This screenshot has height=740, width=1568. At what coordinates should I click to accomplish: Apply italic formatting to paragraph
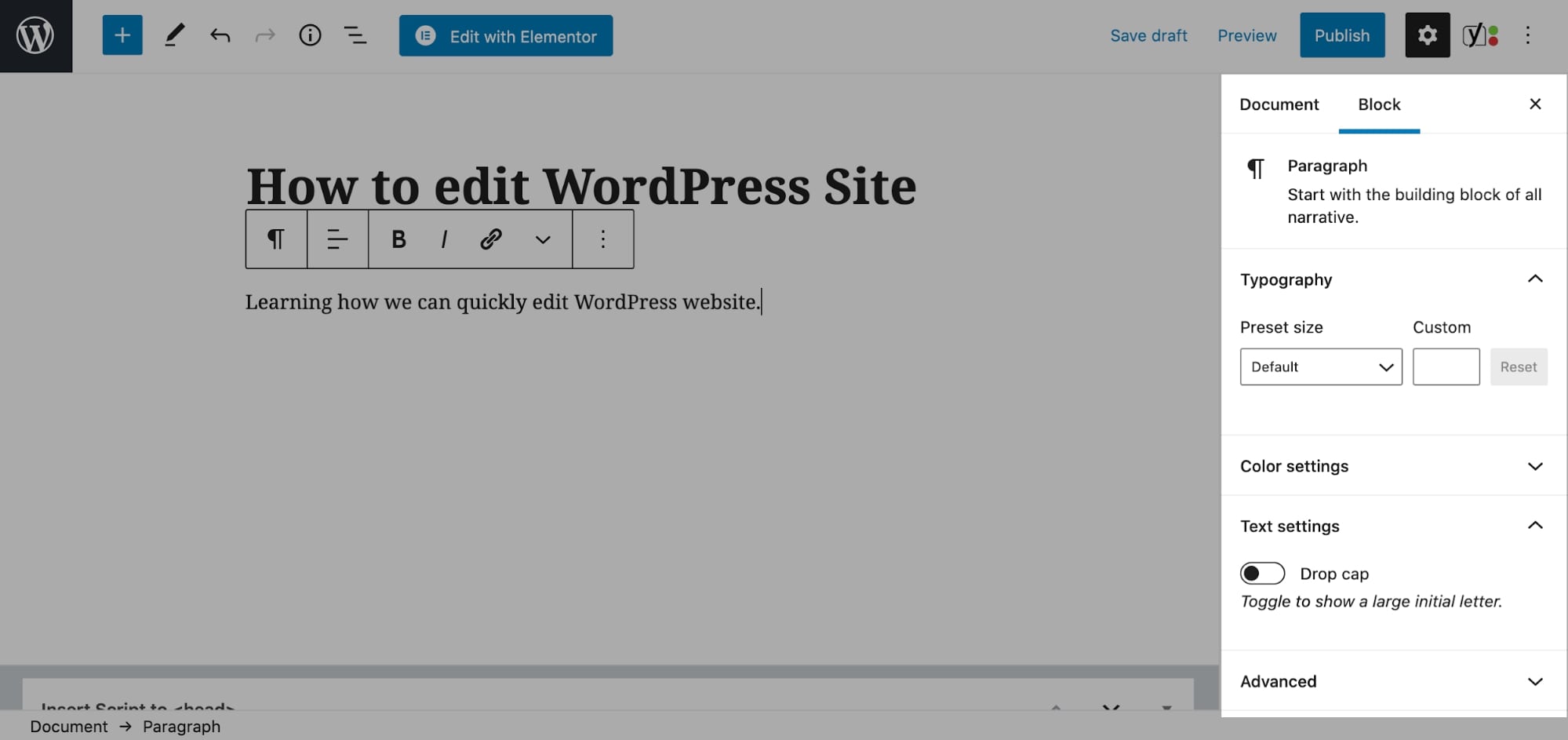(x=444, y=239)
